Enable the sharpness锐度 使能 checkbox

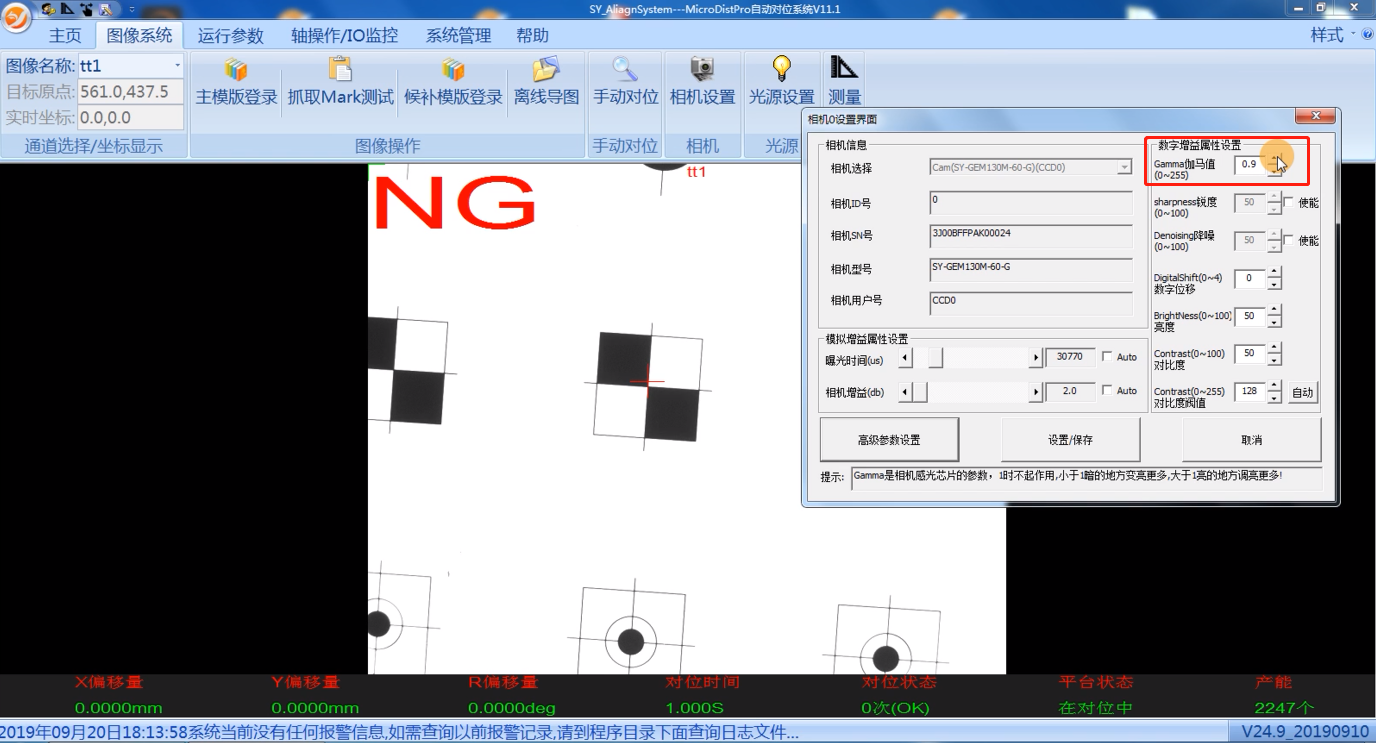[1288, 203]
